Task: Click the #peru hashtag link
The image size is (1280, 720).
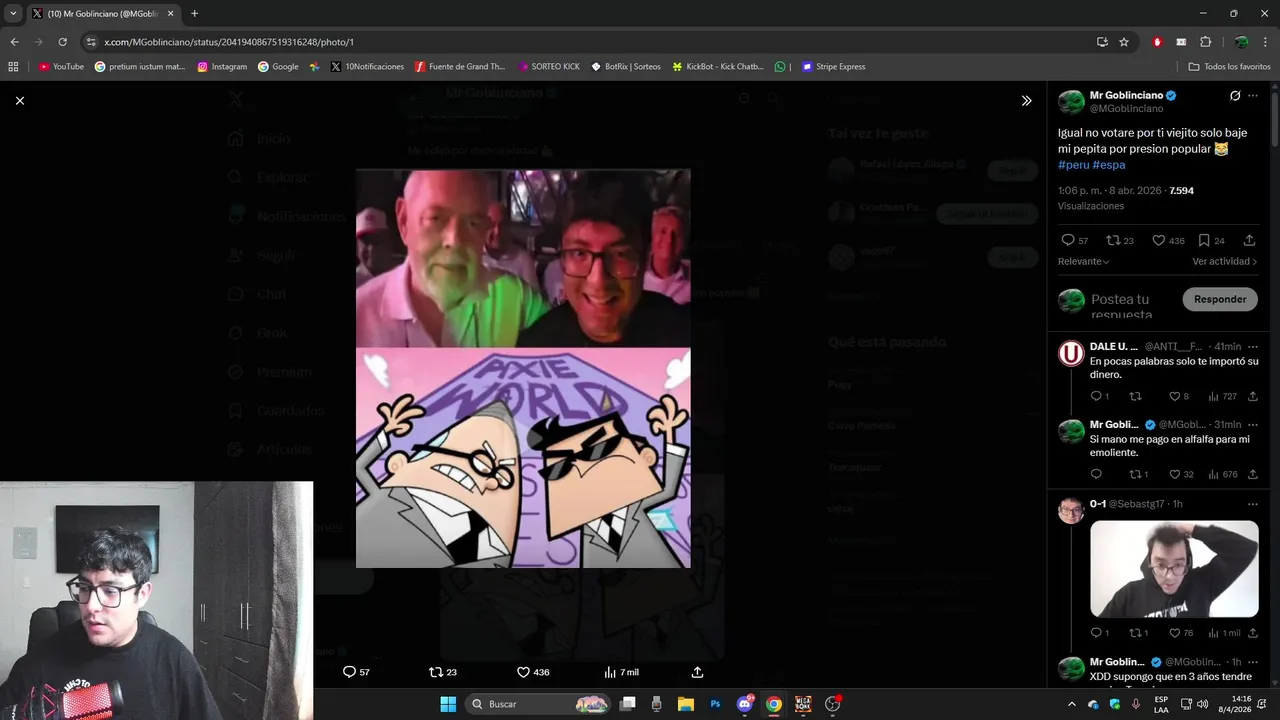Action: pyautogui.click(x=1073, y=165)
